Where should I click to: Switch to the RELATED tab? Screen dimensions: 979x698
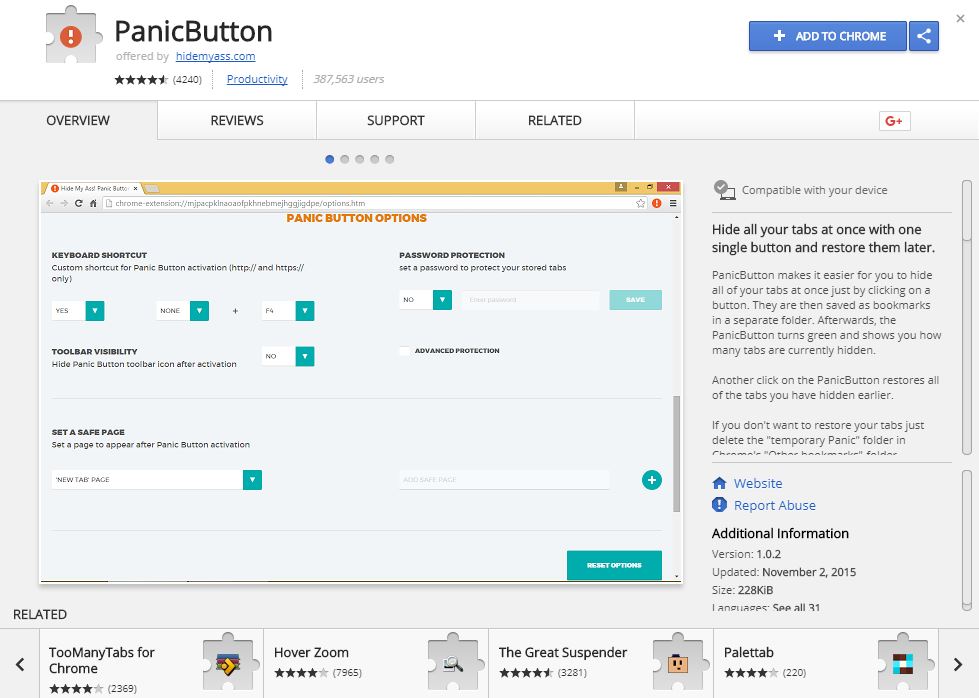click(554, 120)
